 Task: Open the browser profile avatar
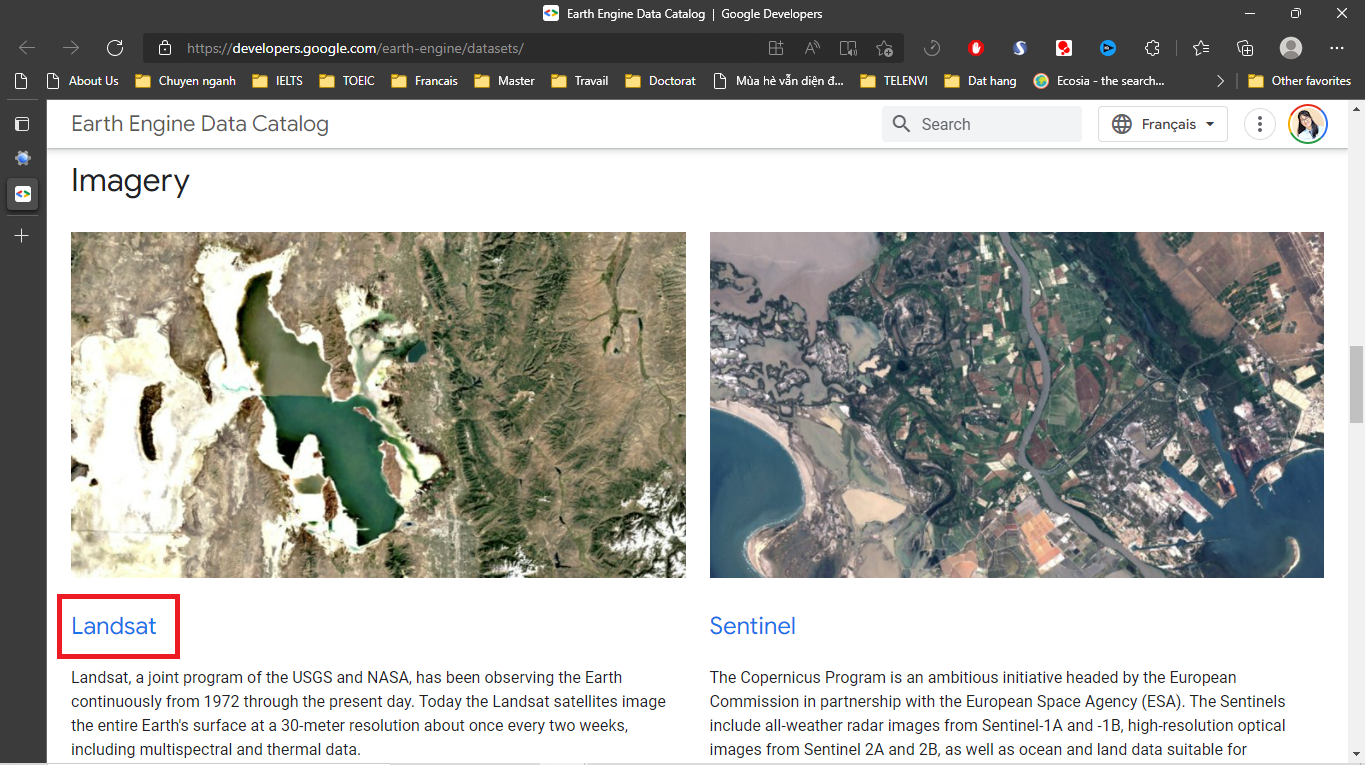point(1291,48)
